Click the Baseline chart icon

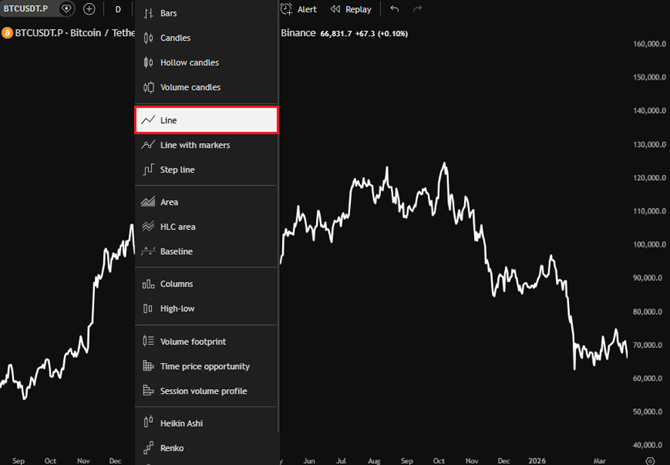point(148,252)
